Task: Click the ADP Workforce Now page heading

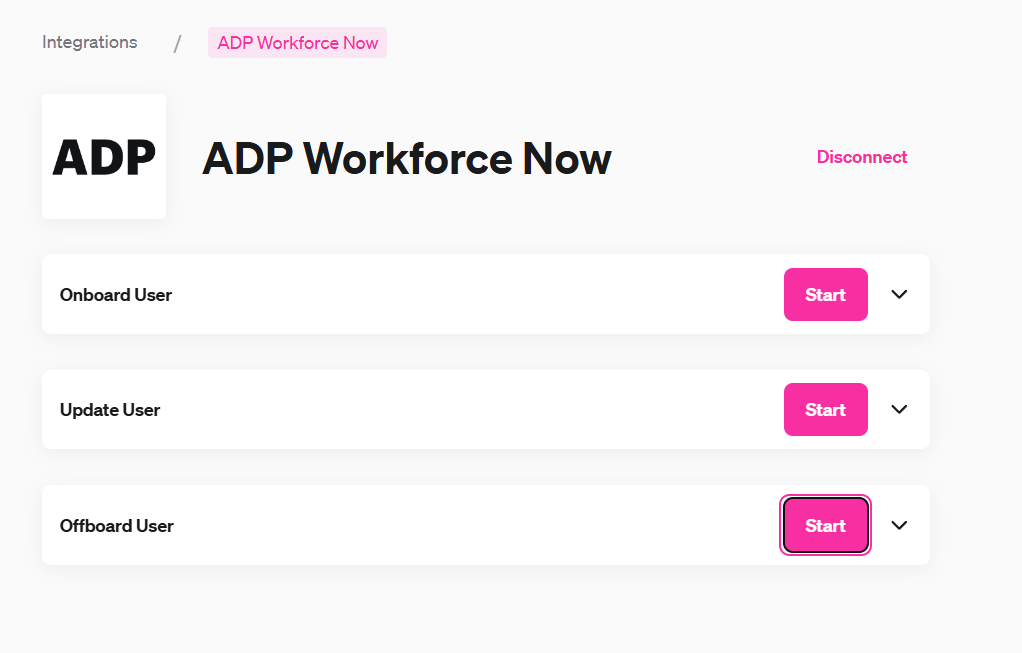Action: [x=407, y=158]
